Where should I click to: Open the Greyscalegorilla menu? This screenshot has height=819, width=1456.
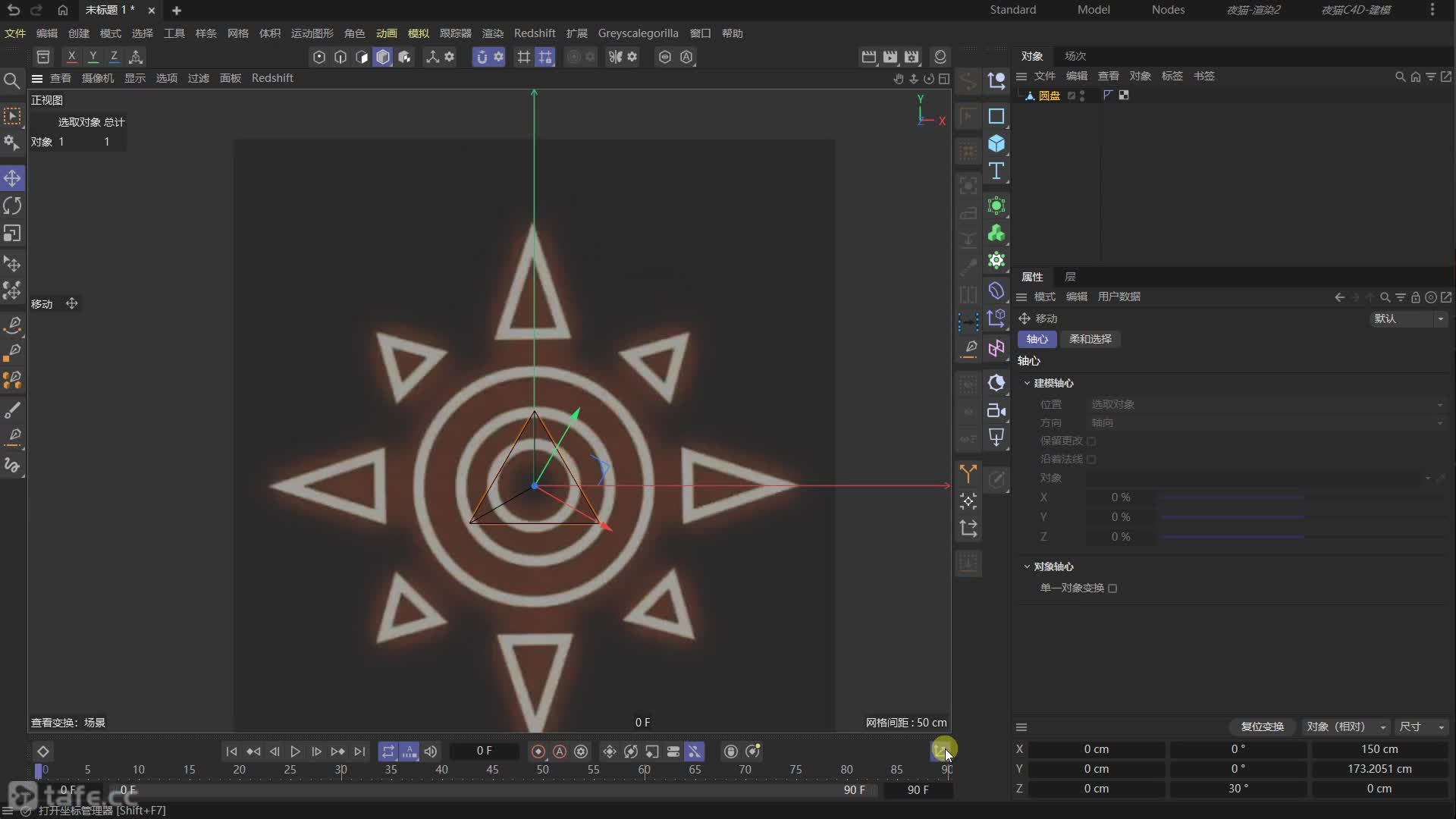pos(638,33)
